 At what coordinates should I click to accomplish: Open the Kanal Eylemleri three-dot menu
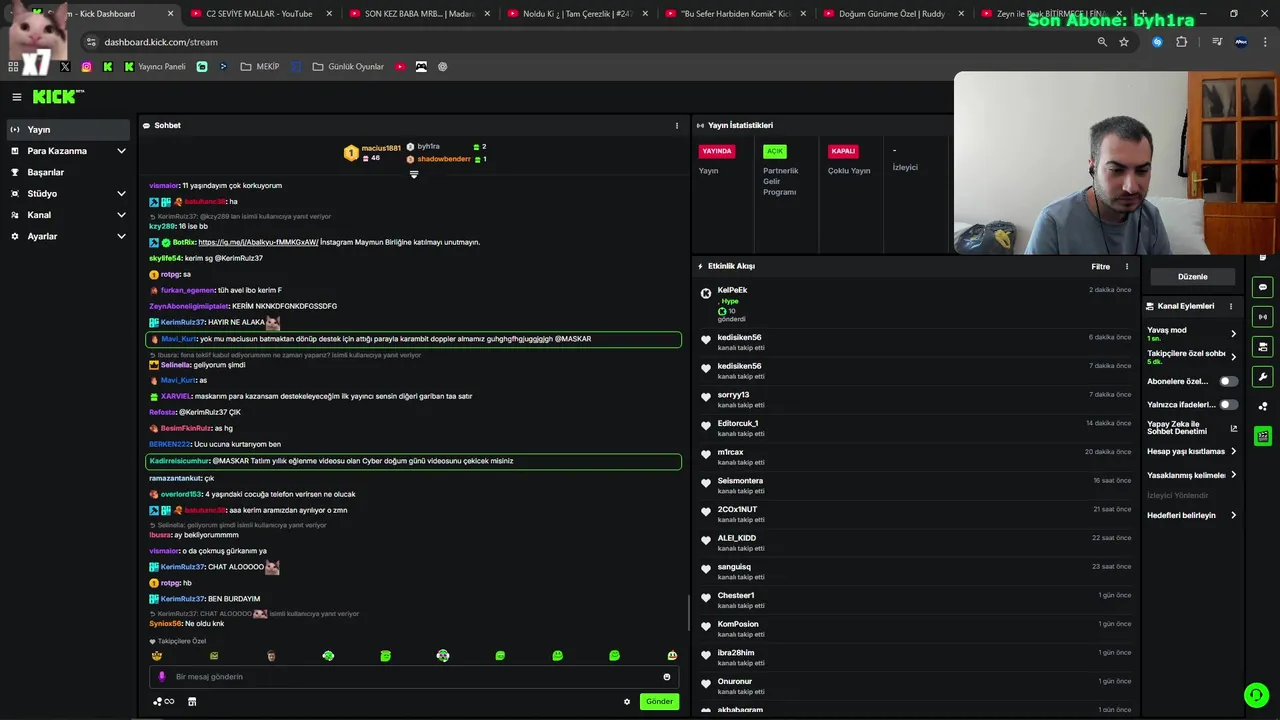click(x=1231, y=306)
